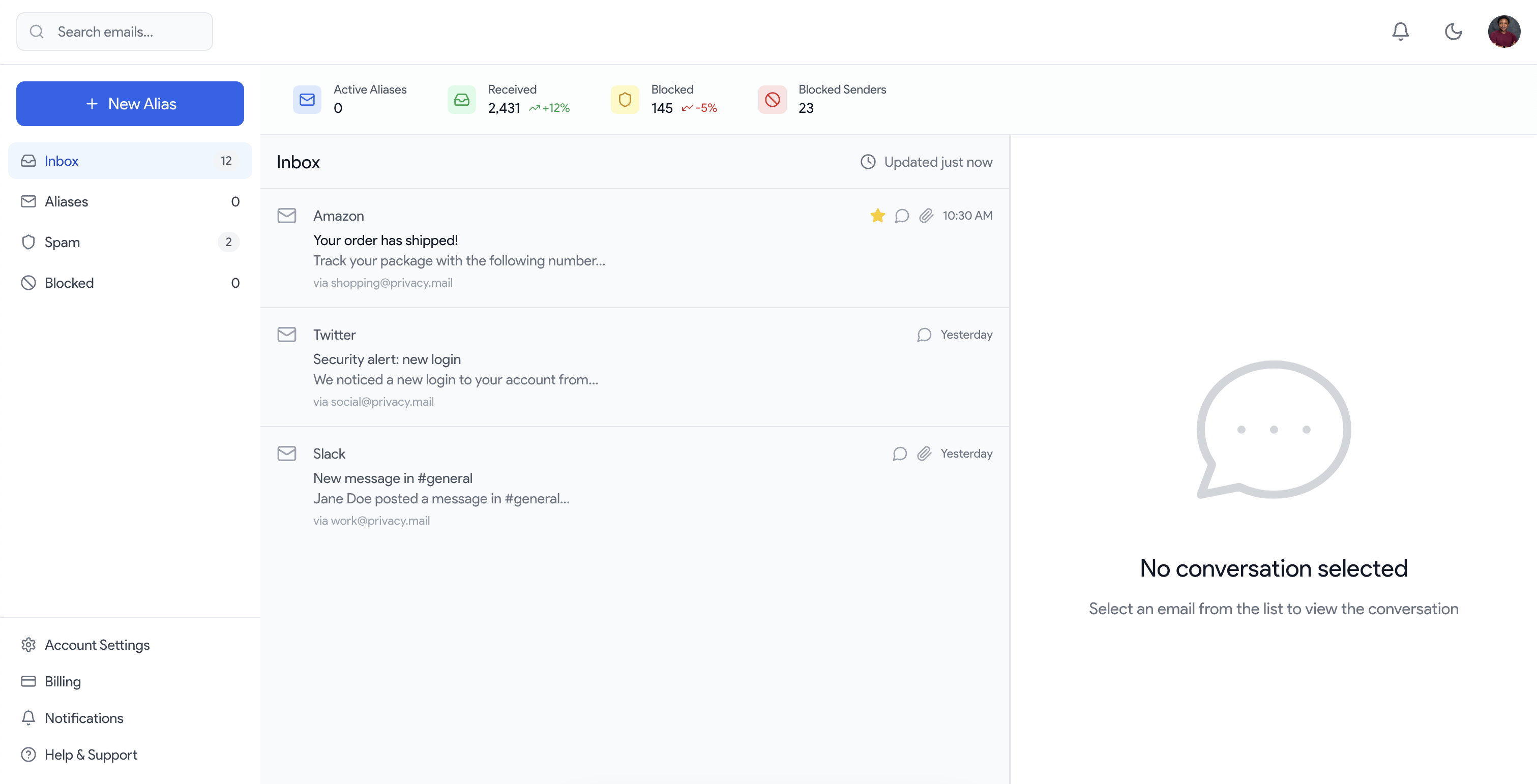Screen dimensions: 1537x784
Task: Click the Received inbox stat icon
Action: pos(462,100)
